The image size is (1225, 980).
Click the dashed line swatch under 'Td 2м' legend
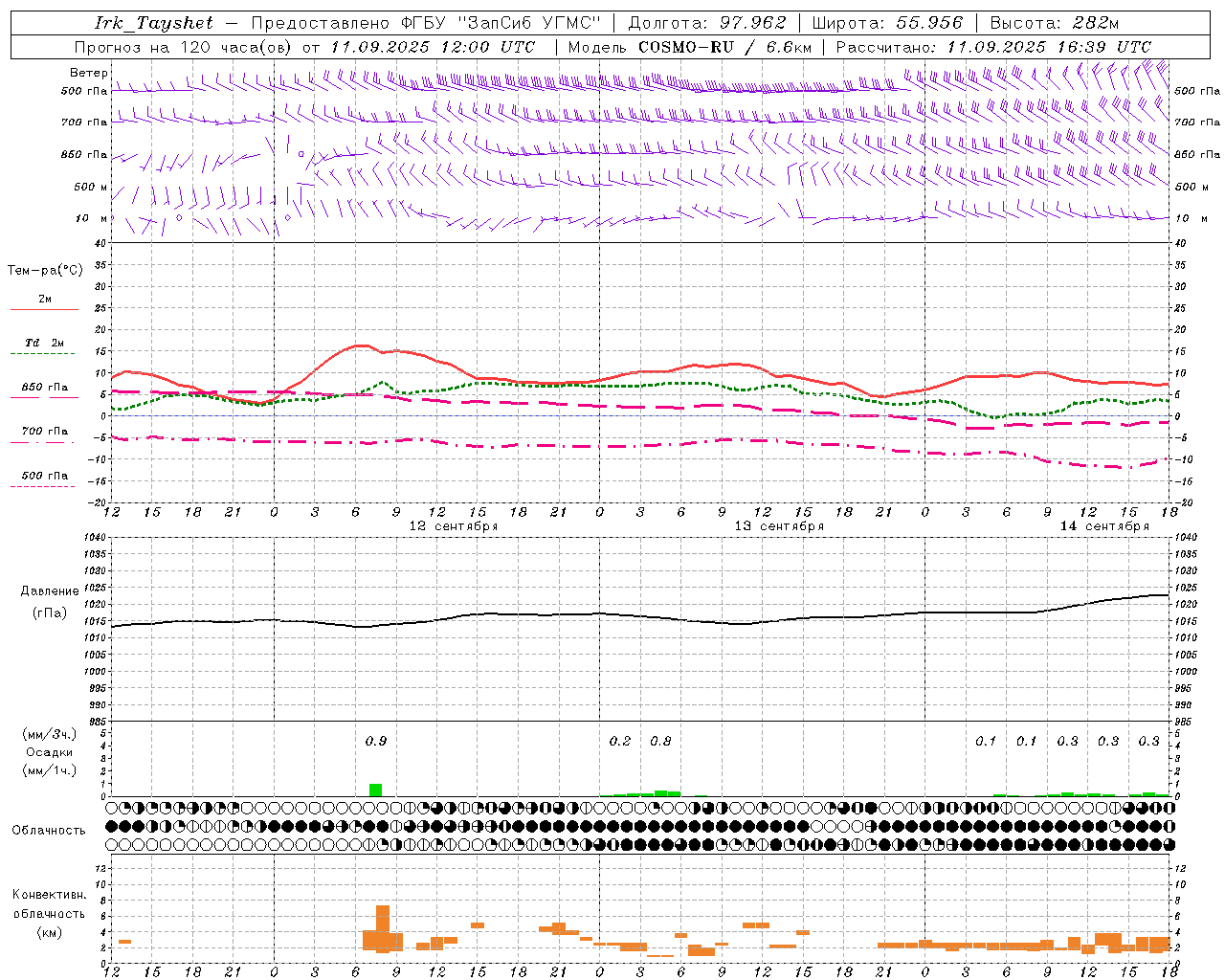[x=44, y=354]
